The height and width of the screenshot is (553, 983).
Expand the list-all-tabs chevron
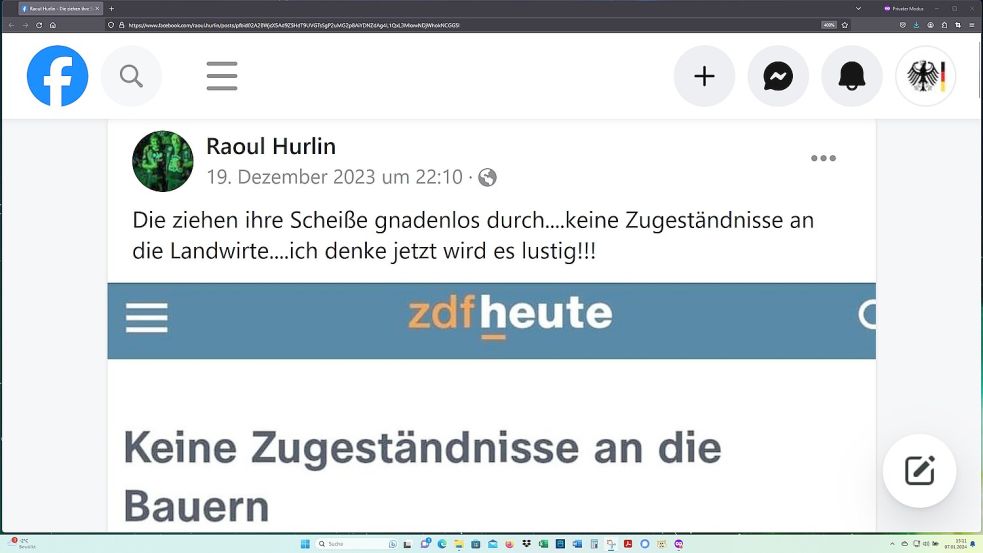coord(858,9)
